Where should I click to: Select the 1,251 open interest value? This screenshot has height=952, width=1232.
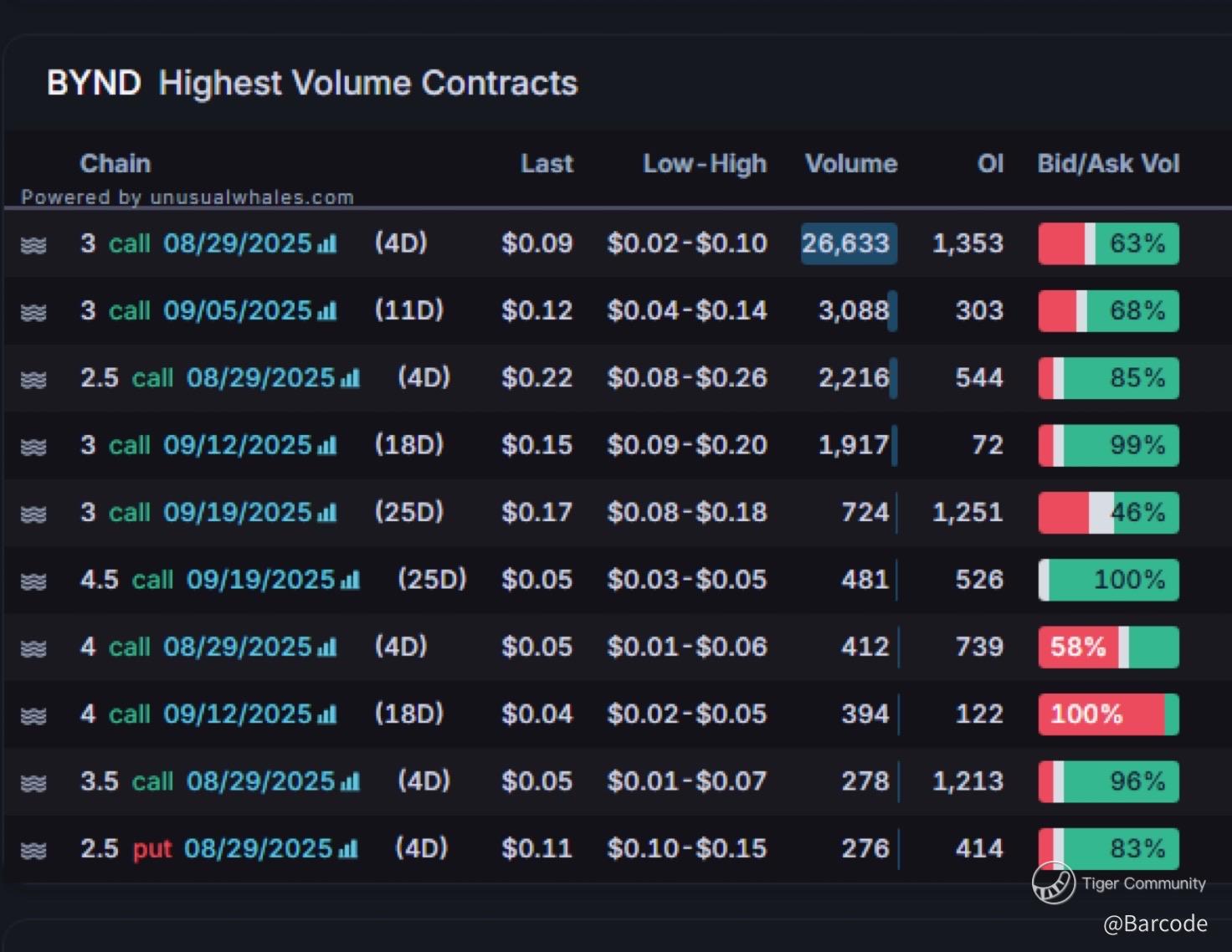[x=968, y=513]
